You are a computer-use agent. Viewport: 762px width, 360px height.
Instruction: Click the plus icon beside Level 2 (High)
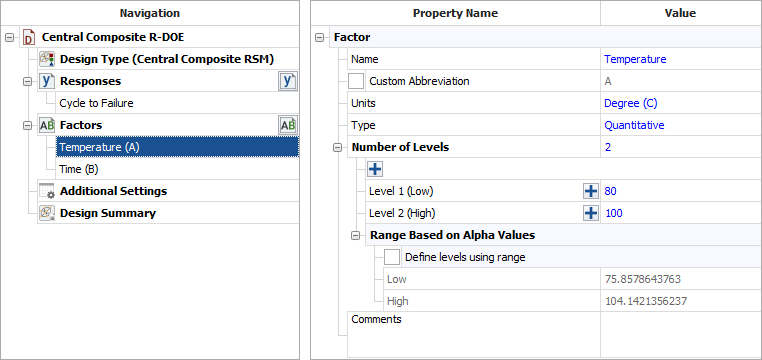(x=590, y=213)
